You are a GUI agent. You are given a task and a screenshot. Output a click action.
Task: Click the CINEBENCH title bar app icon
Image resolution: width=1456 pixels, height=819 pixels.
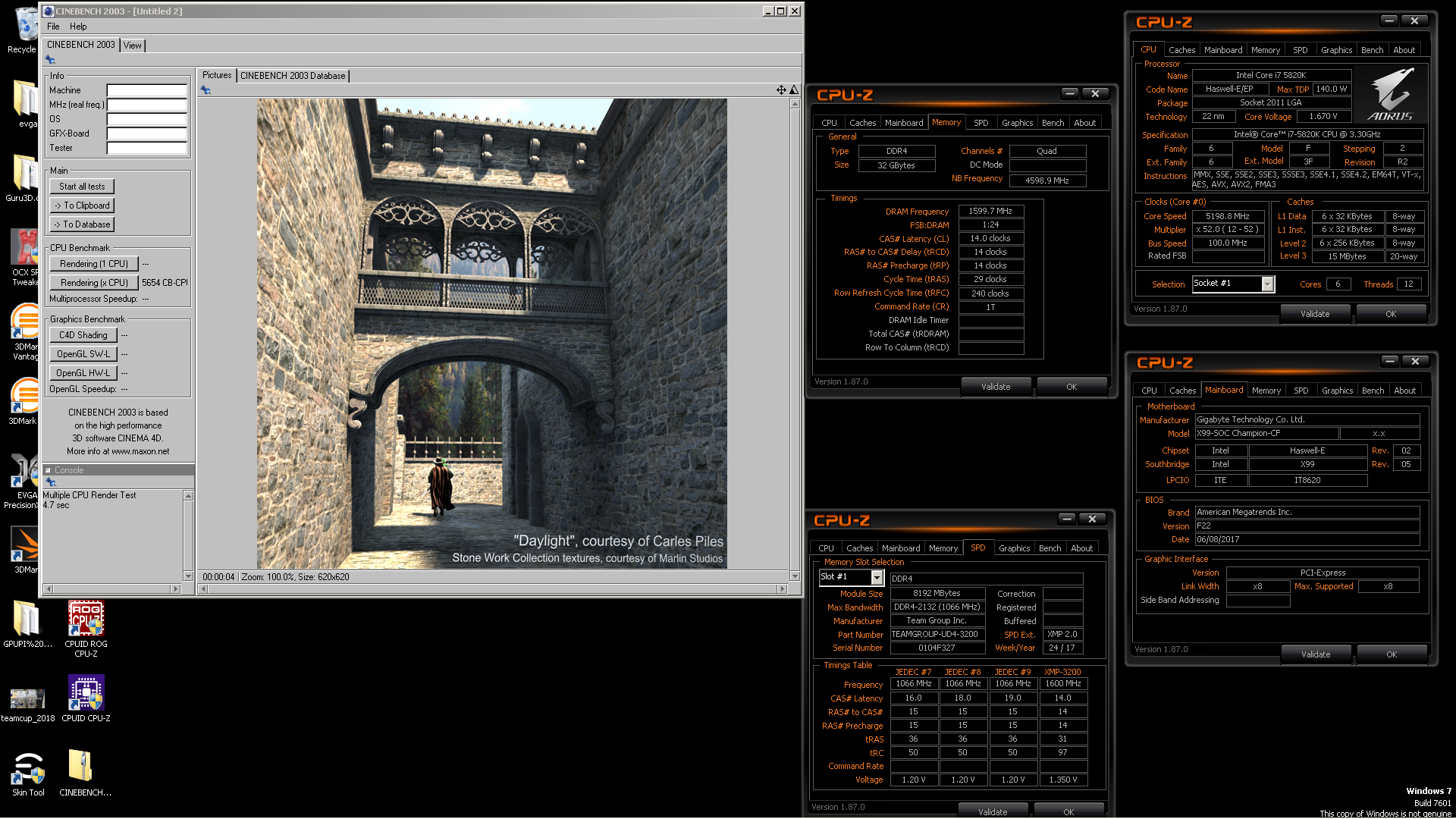(x=49, y=11)
